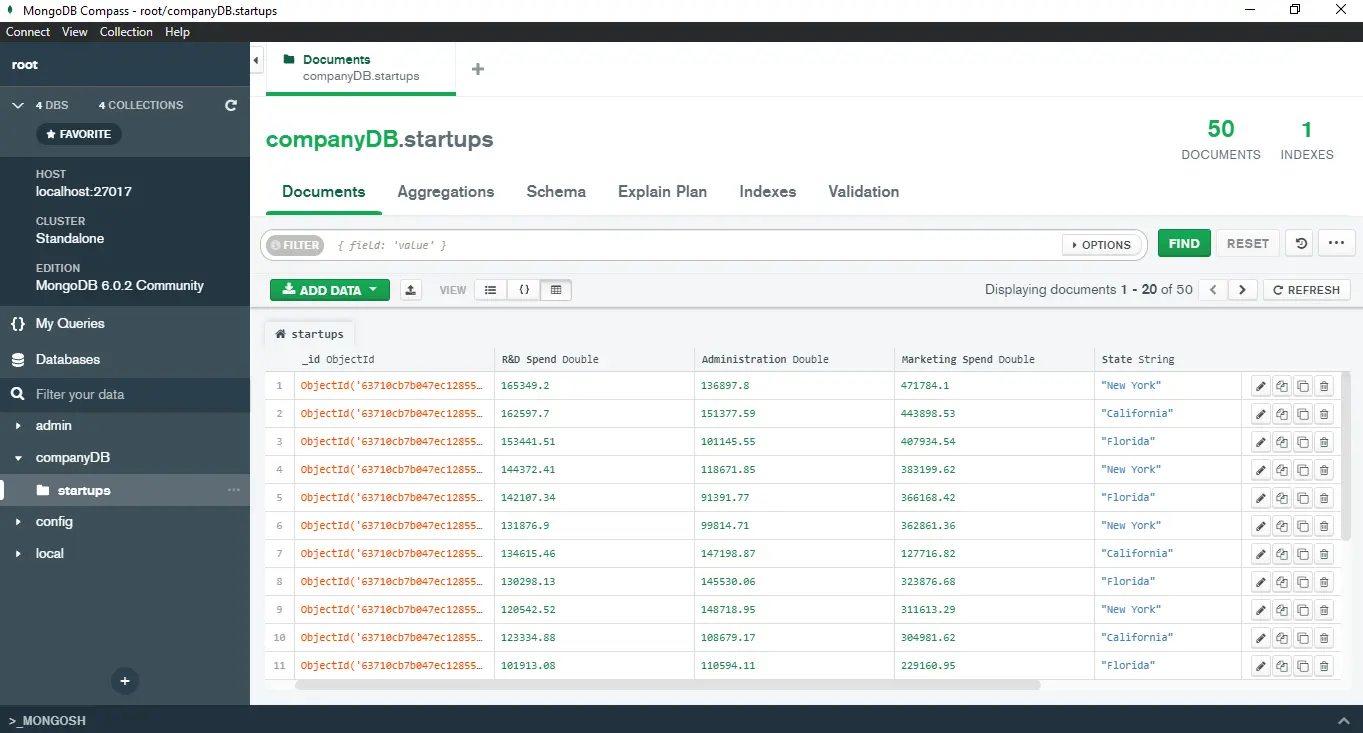
Task: Click the vertical table scrollbar
Action: 1346,456
